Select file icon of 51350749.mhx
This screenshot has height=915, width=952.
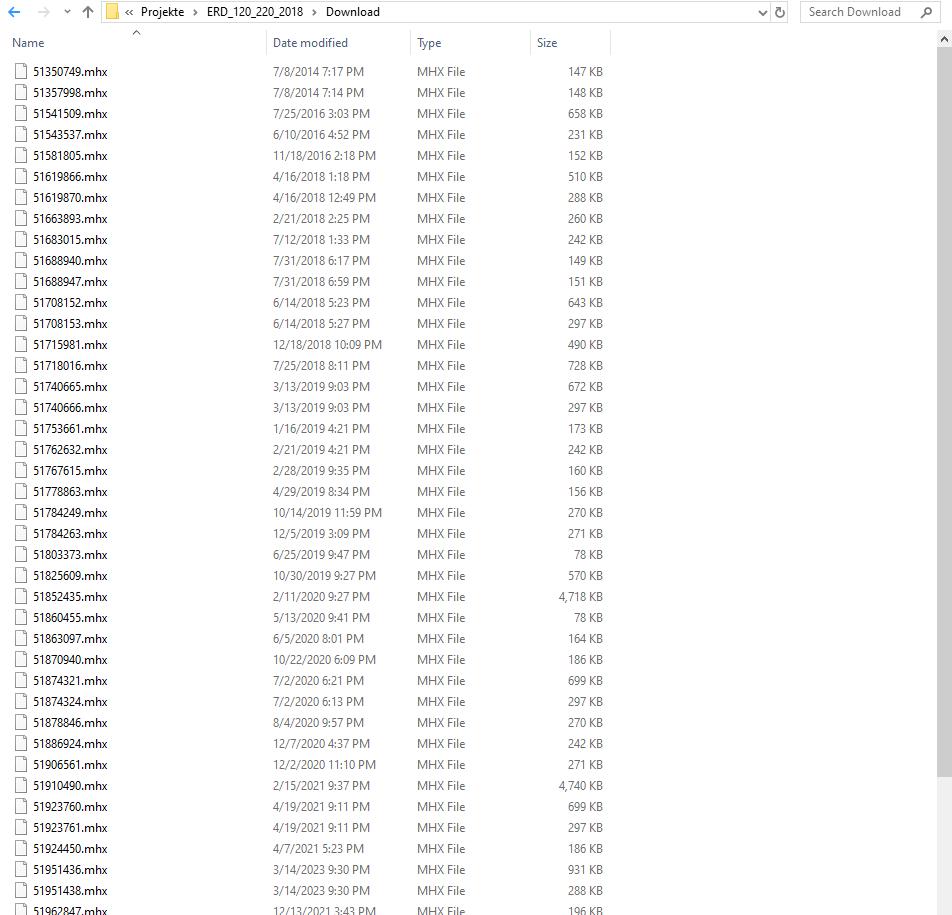pos(21,72)
